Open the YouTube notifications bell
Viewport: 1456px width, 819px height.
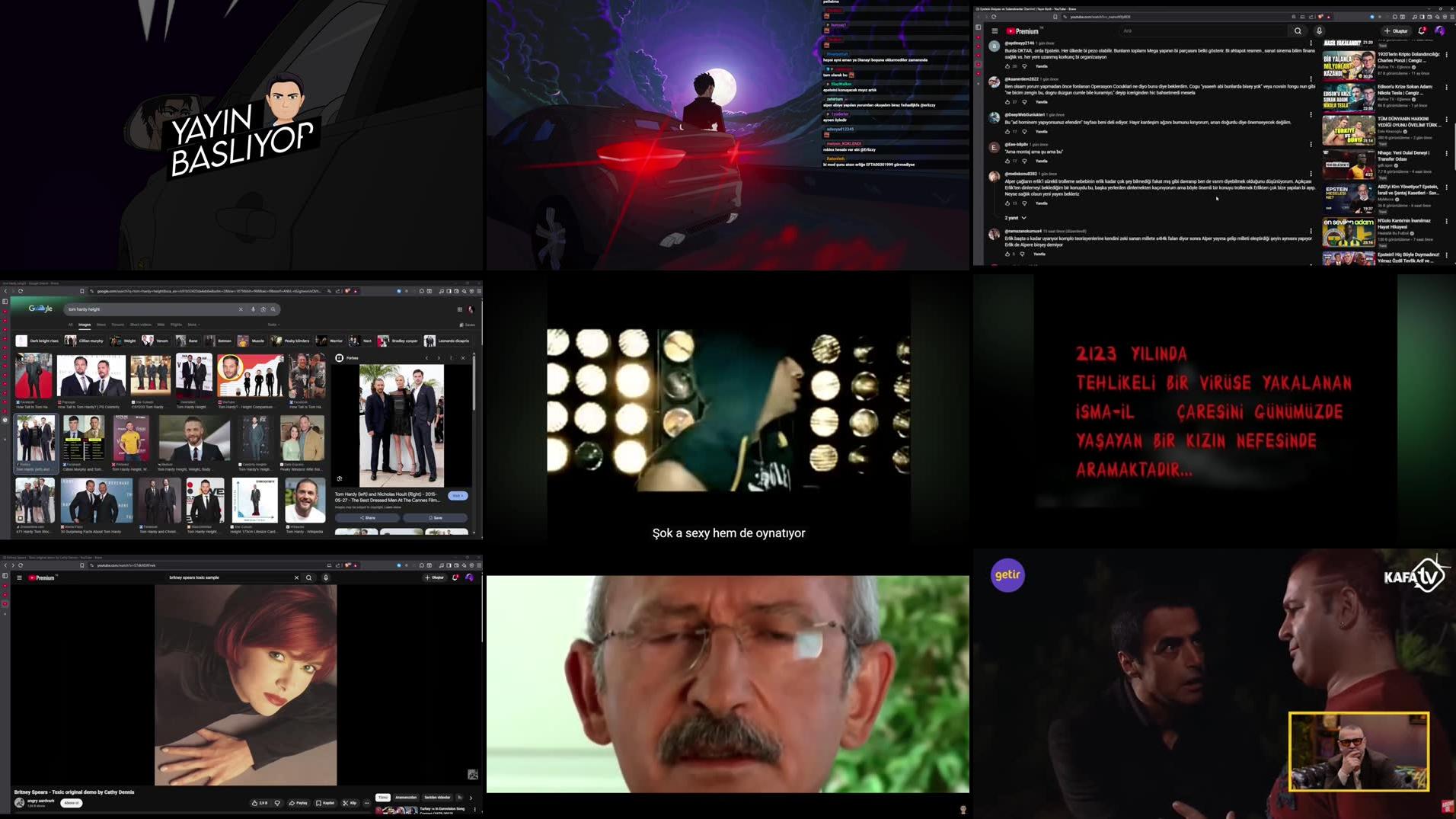(1422, 30)
